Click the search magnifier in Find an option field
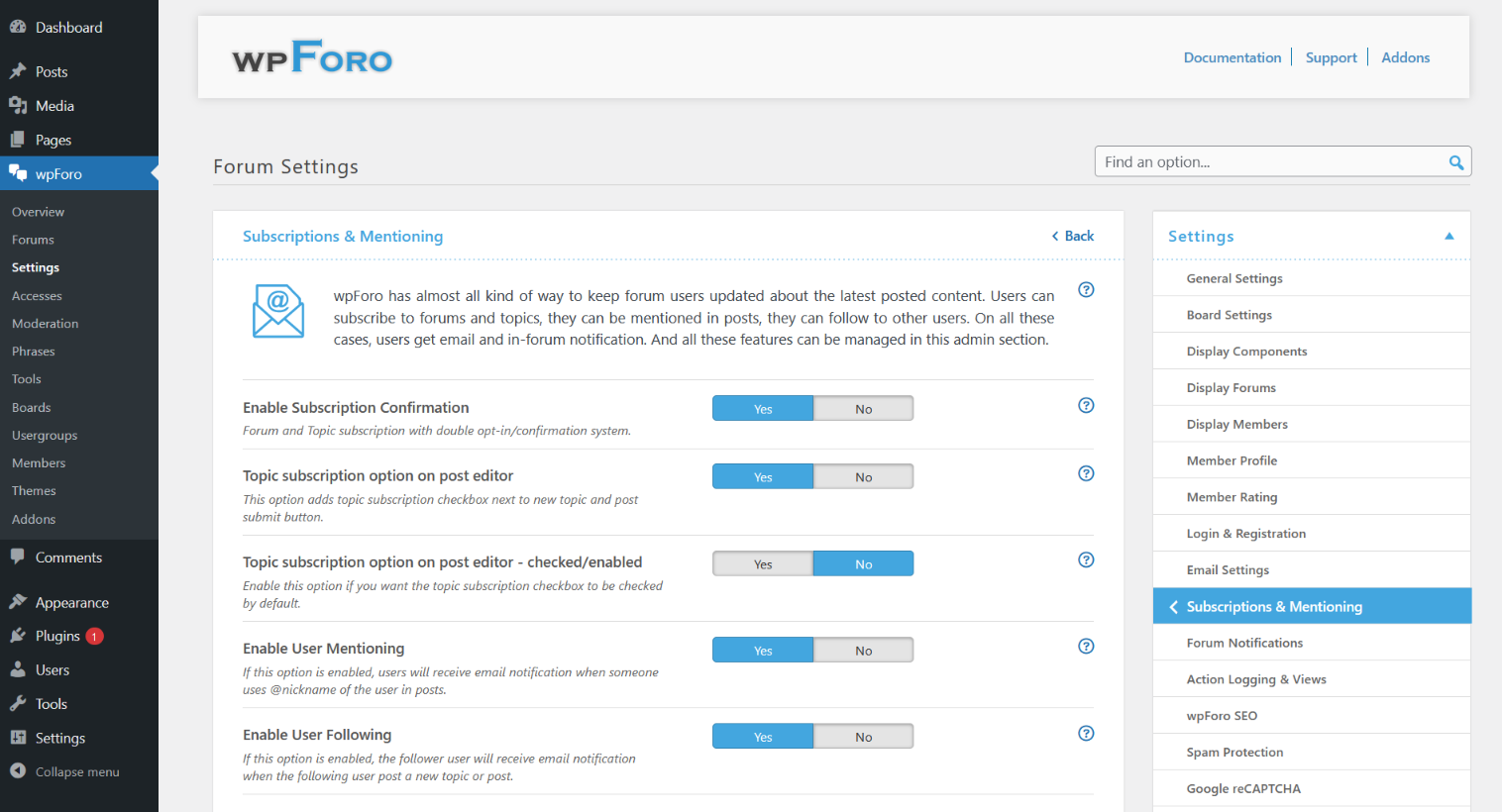This screenshot has height=812, width=1502. tap(1455, 161)
